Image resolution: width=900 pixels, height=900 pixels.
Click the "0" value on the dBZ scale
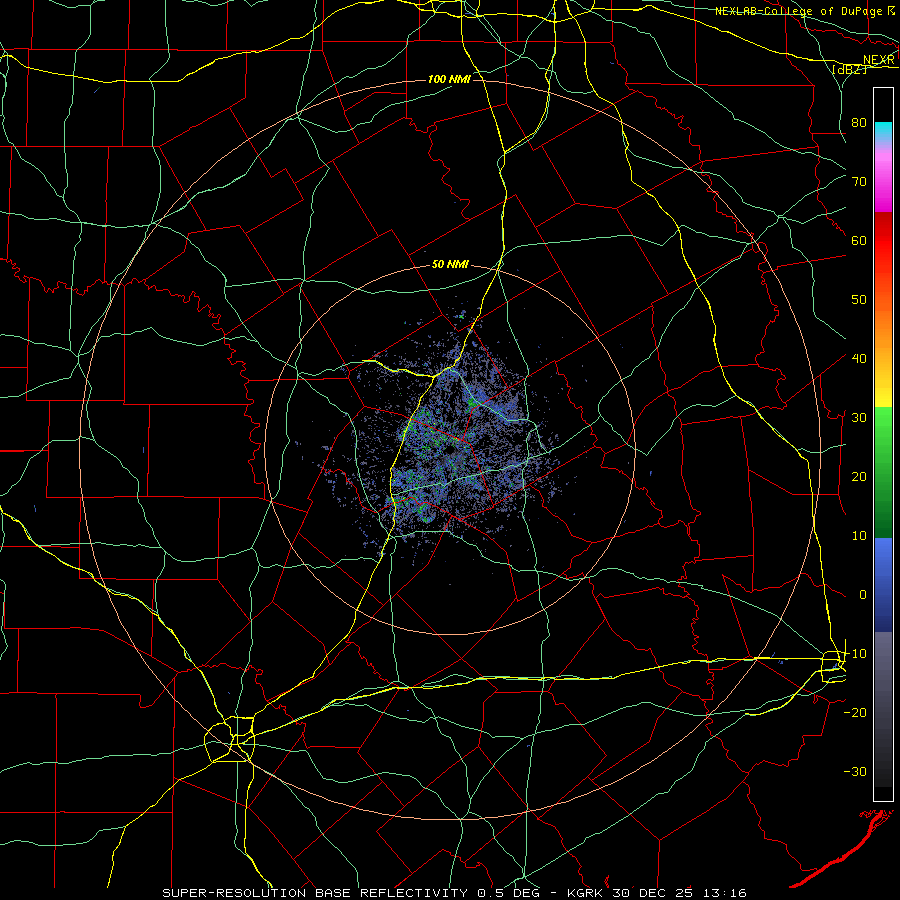[863, 595]
